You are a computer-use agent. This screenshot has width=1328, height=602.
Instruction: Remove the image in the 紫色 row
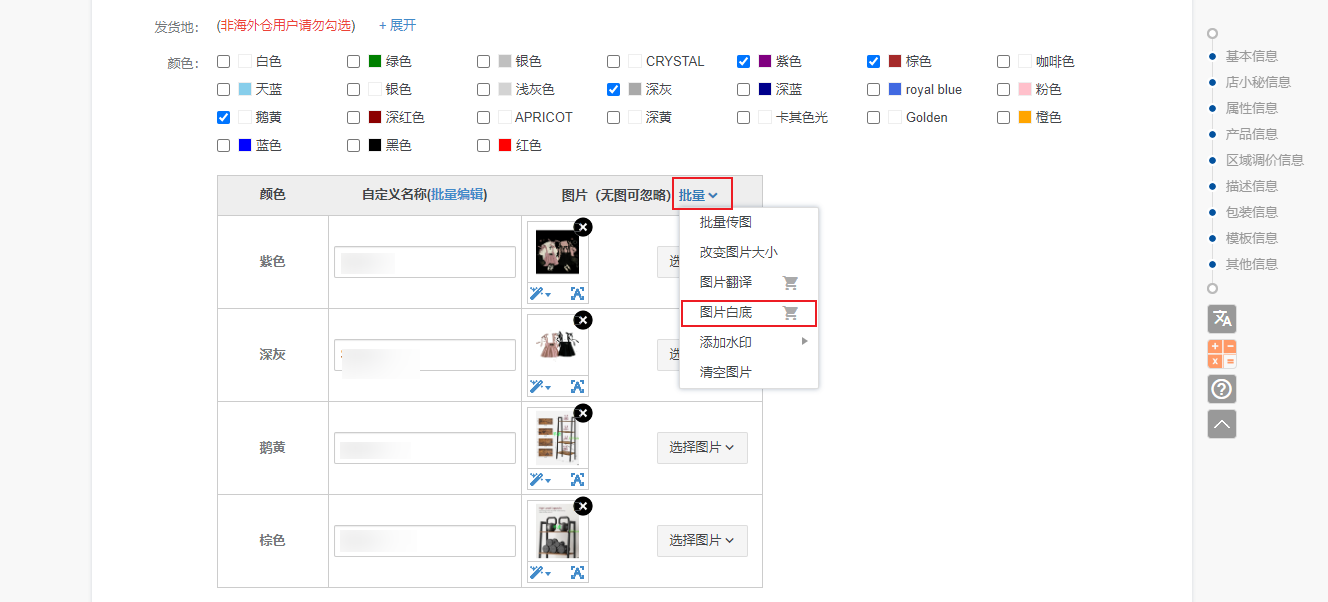[583, 227]
